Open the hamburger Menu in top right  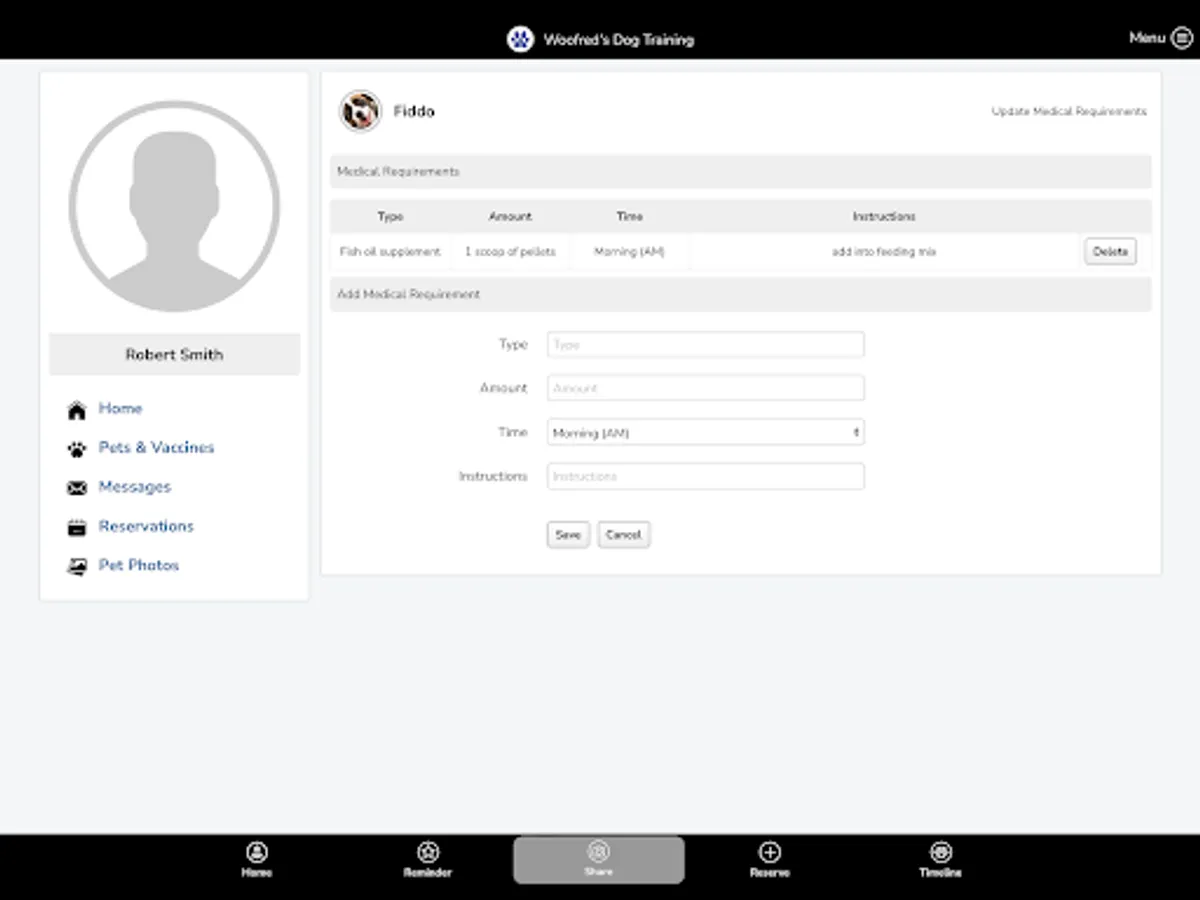(1181, 37)
